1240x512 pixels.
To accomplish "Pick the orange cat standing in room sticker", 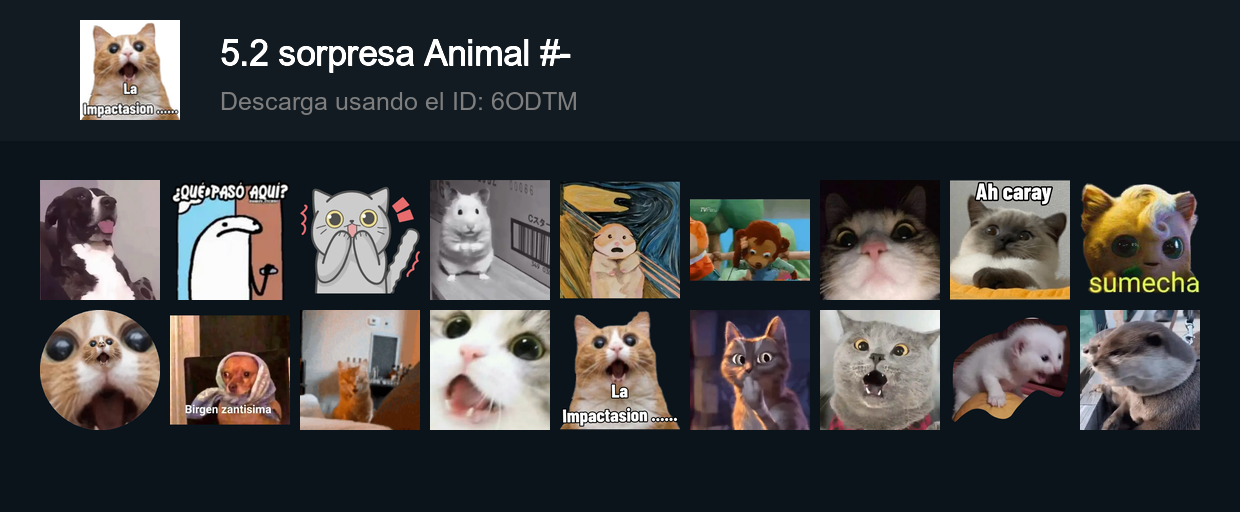I will (360, 370).
